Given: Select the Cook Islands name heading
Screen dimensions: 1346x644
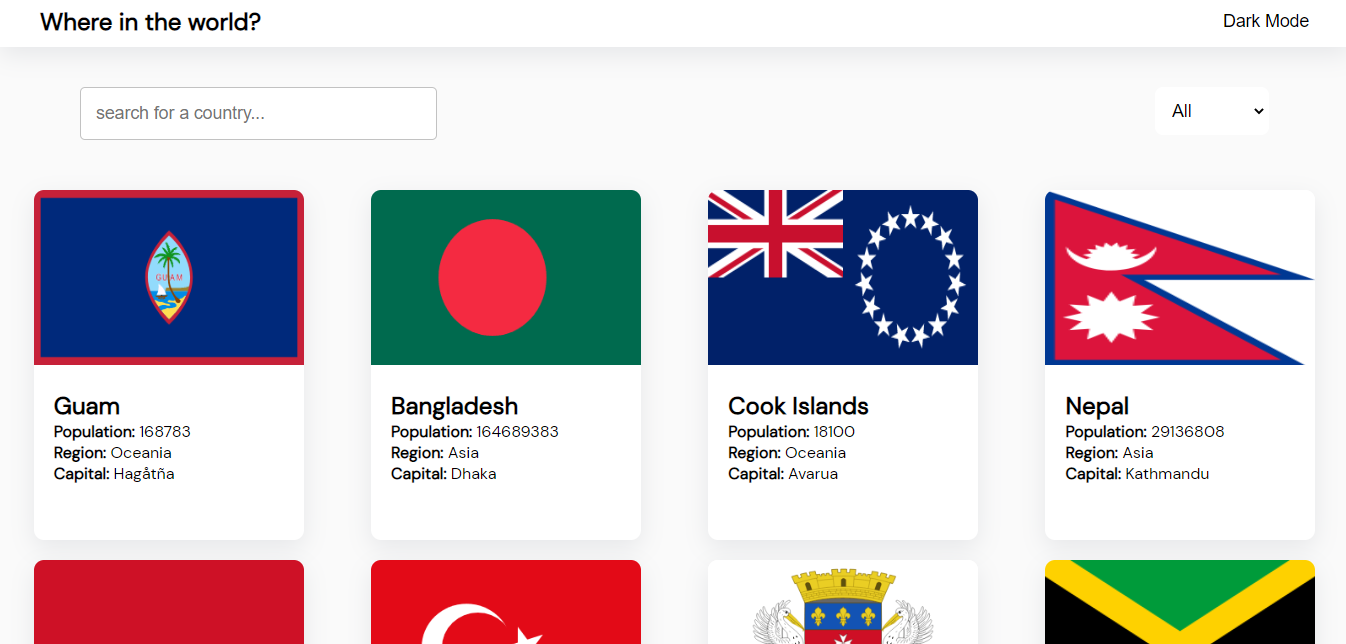Looking at the screenshot, I should pos(798,406).
